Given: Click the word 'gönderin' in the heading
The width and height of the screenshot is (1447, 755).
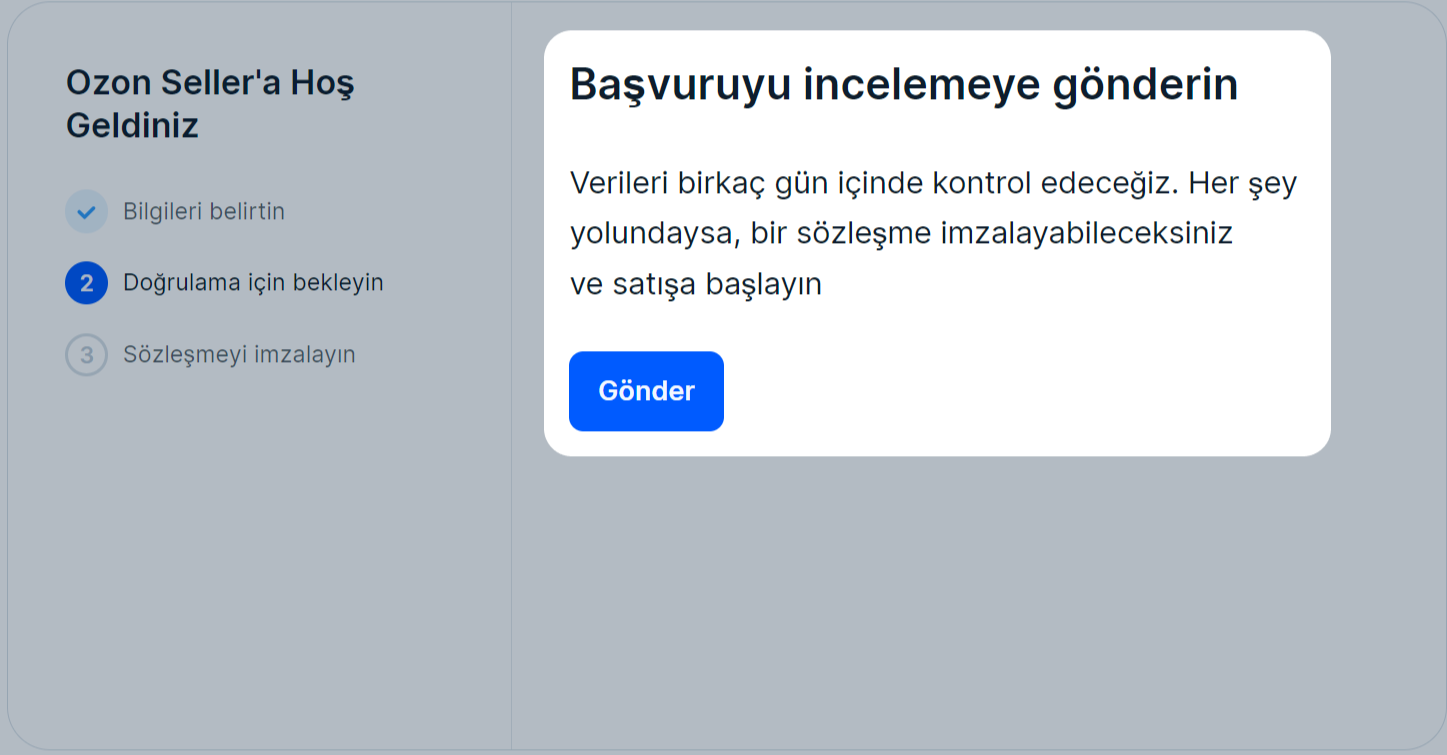Looking at the screenshot, I should (x=1145, y=85).
